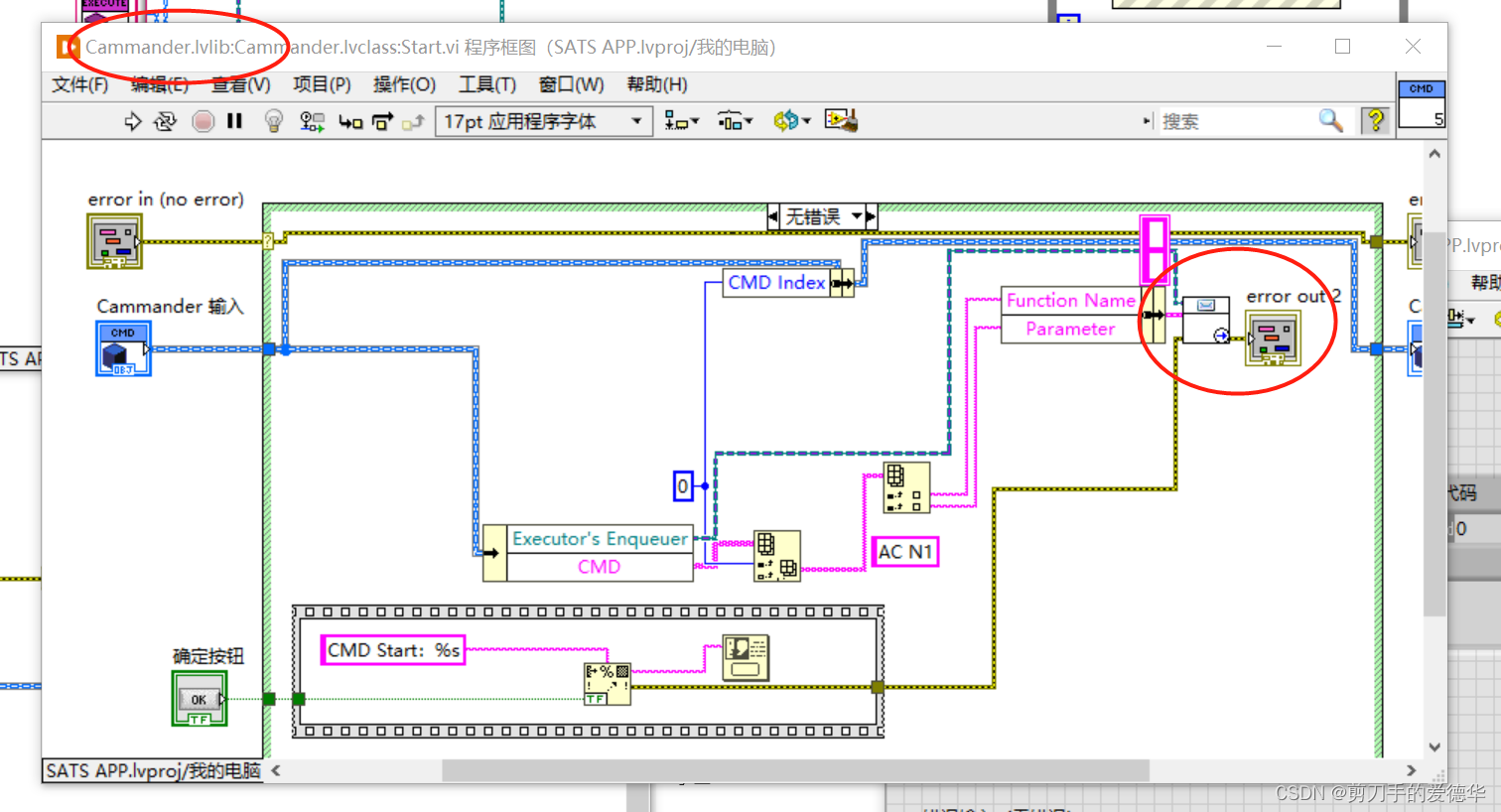Click the horizontal scrollbar at the bottom
Viewport: 1501px width, 812px height.
tap(794, 770)
